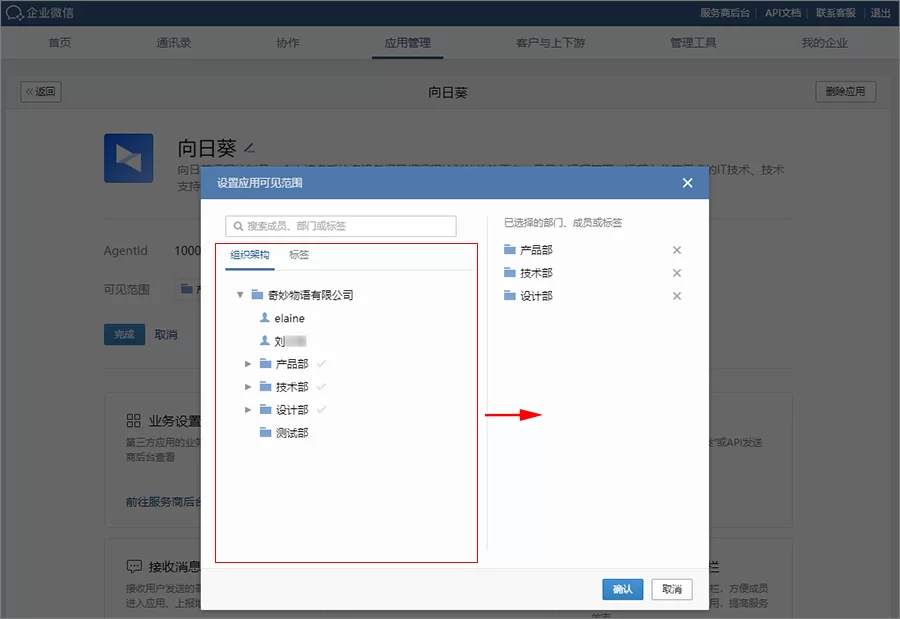Deselect the checkmark next to 设计部

(x=321, y=410)
